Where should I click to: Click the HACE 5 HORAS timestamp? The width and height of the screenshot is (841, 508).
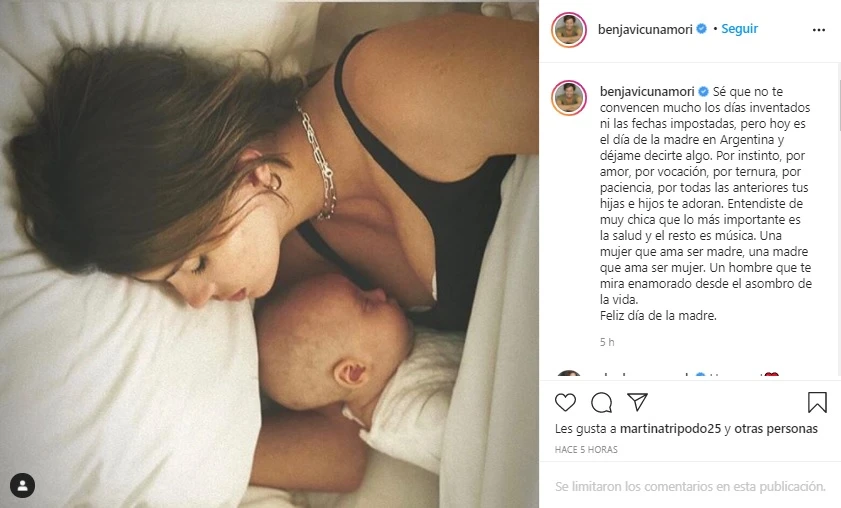586,450
